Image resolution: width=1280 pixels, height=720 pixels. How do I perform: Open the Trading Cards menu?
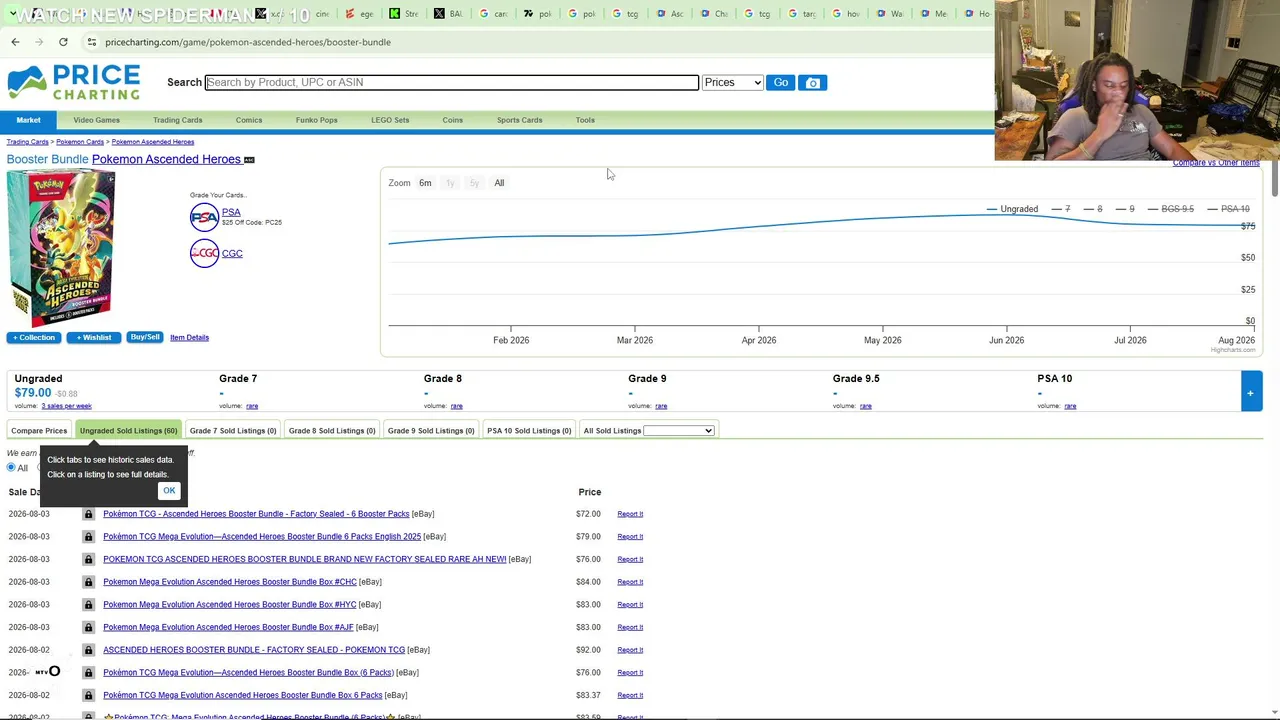[x=177, y=120]
